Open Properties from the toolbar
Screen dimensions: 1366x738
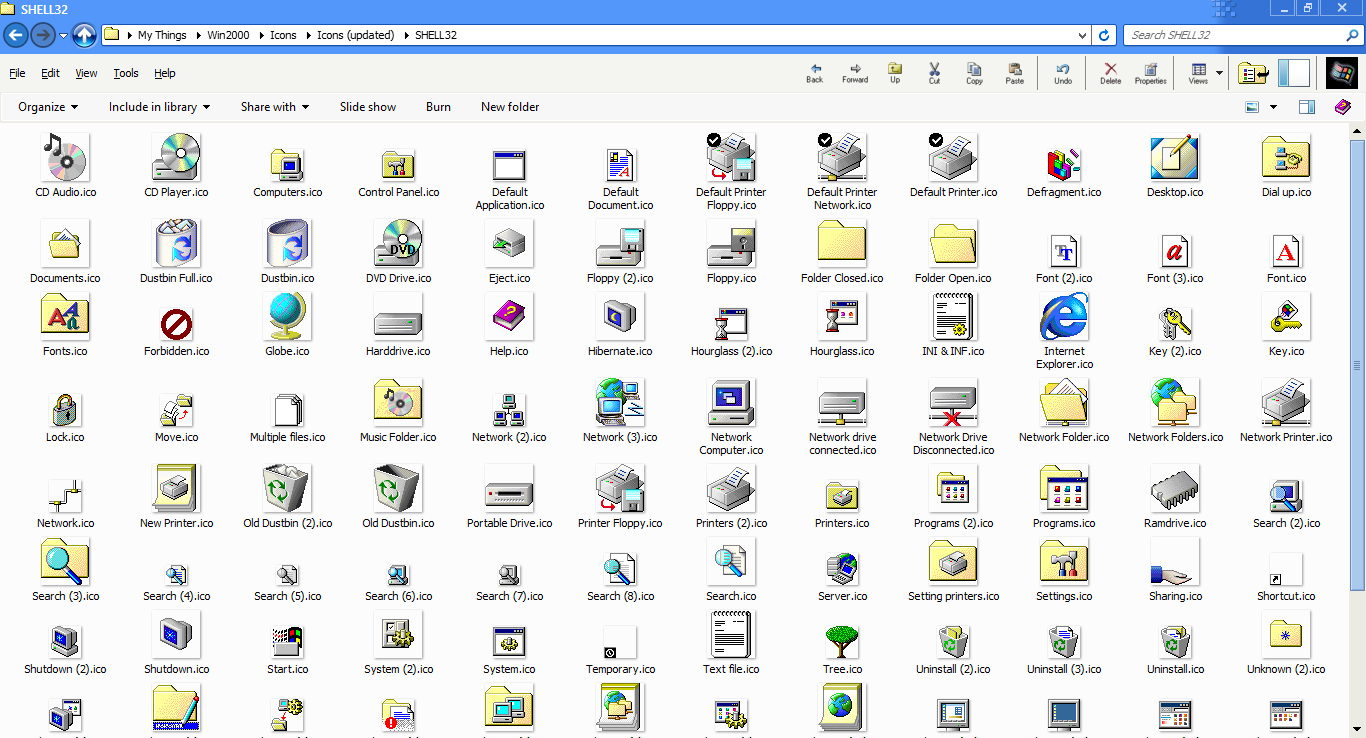point(1150,73)
